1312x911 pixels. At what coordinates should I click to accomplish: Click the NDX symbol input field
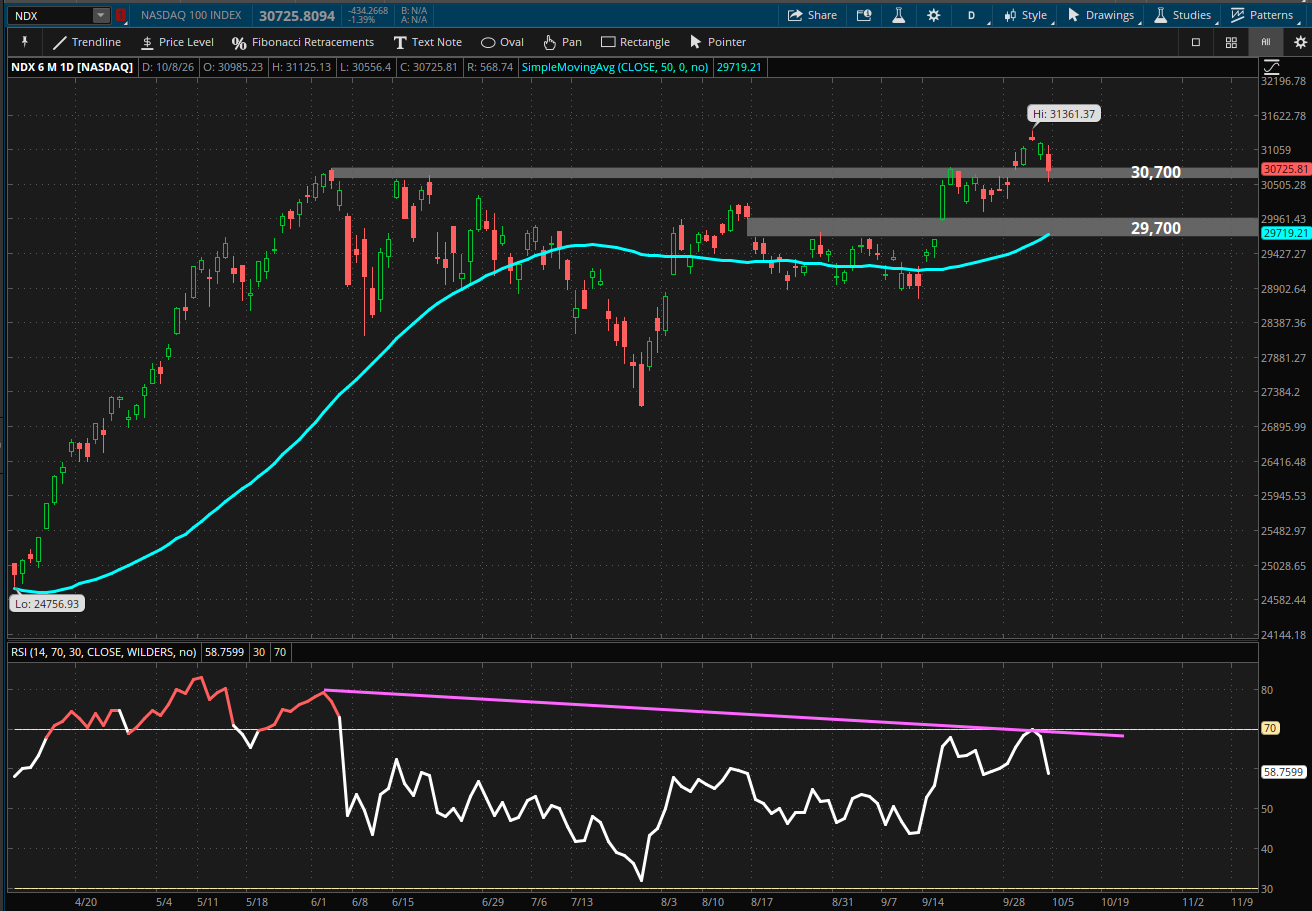52,15
